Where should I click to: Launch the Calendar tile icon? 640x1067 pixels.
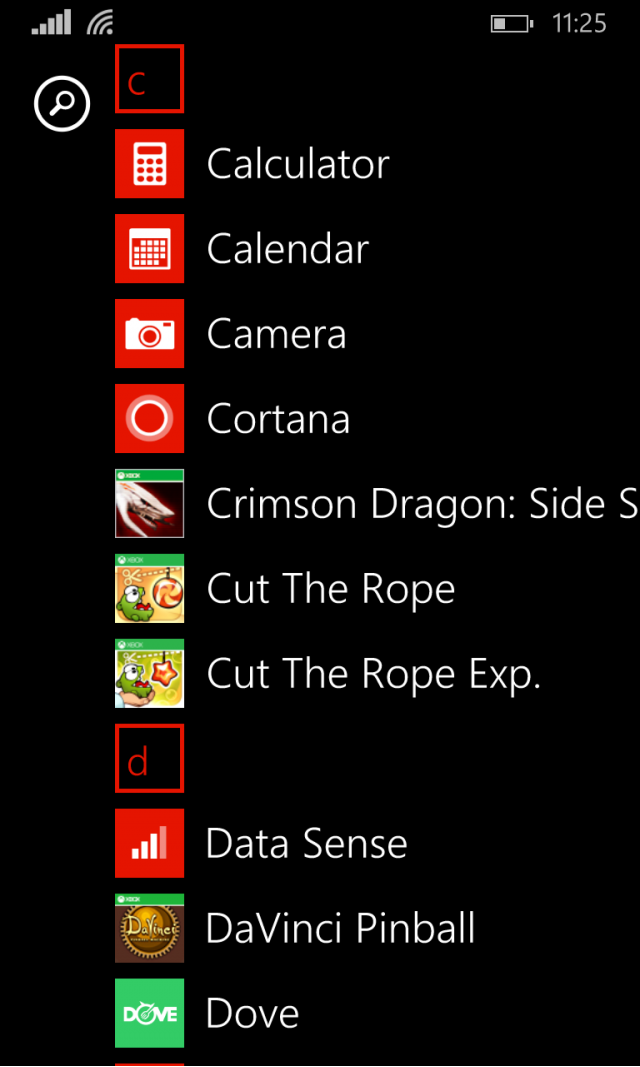(149, 248)
